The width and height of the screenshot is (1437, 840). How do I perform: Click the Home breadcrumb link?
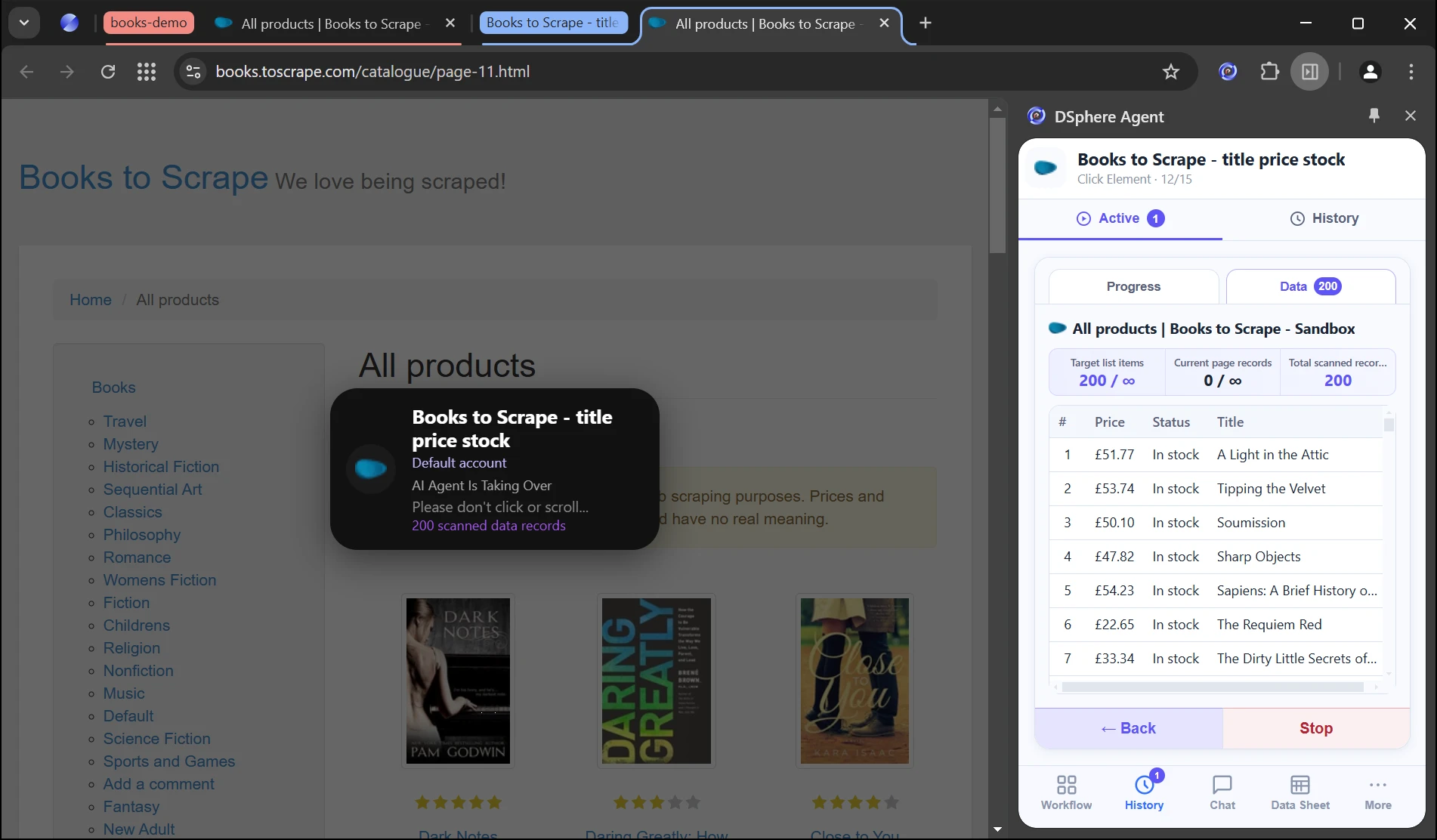pyautogui.click(x=91, y=300)
